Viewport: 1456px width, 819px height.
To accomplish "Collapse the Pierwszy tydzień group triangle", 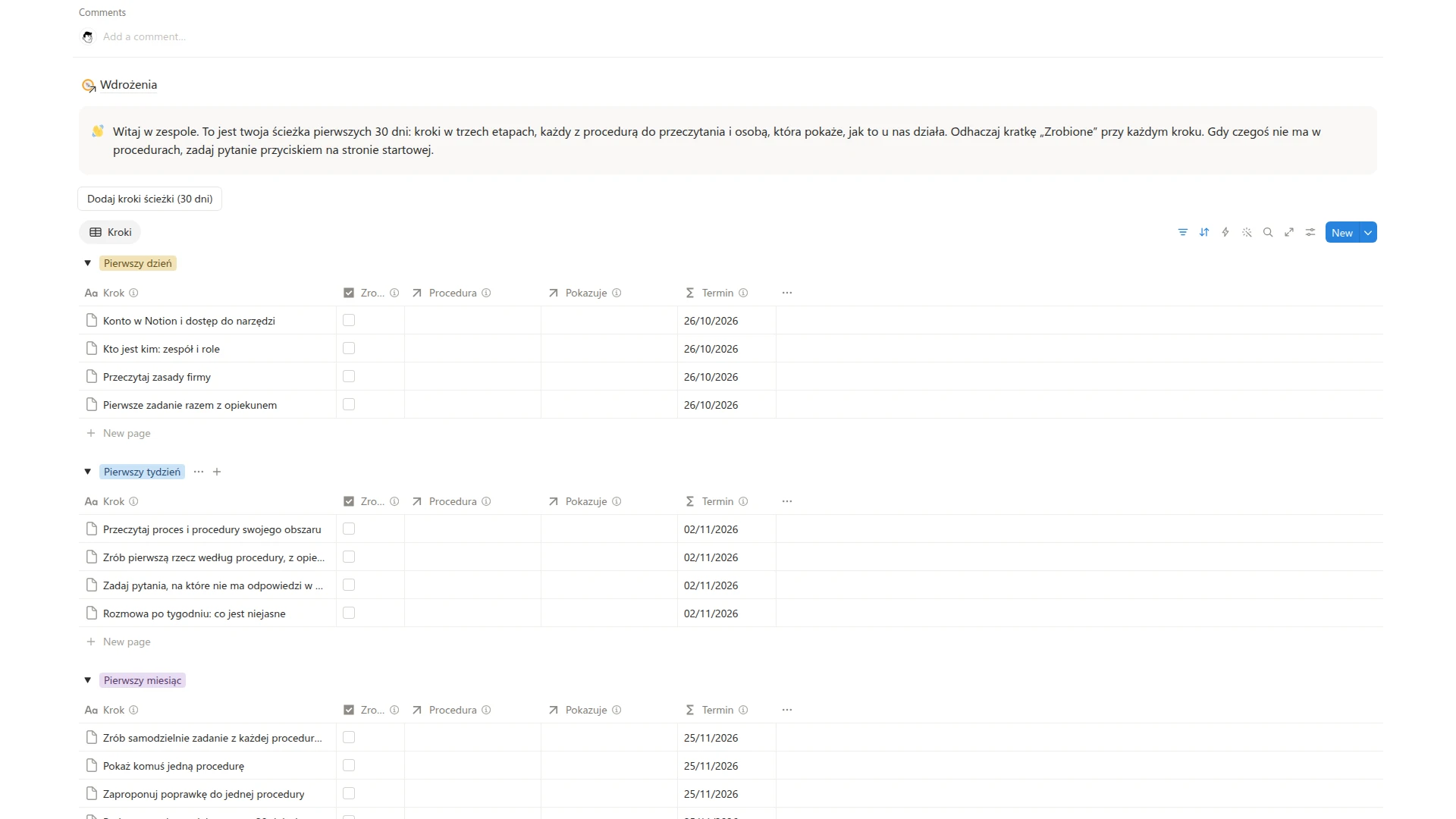I will pyautogui.click(x=88, y=472).
